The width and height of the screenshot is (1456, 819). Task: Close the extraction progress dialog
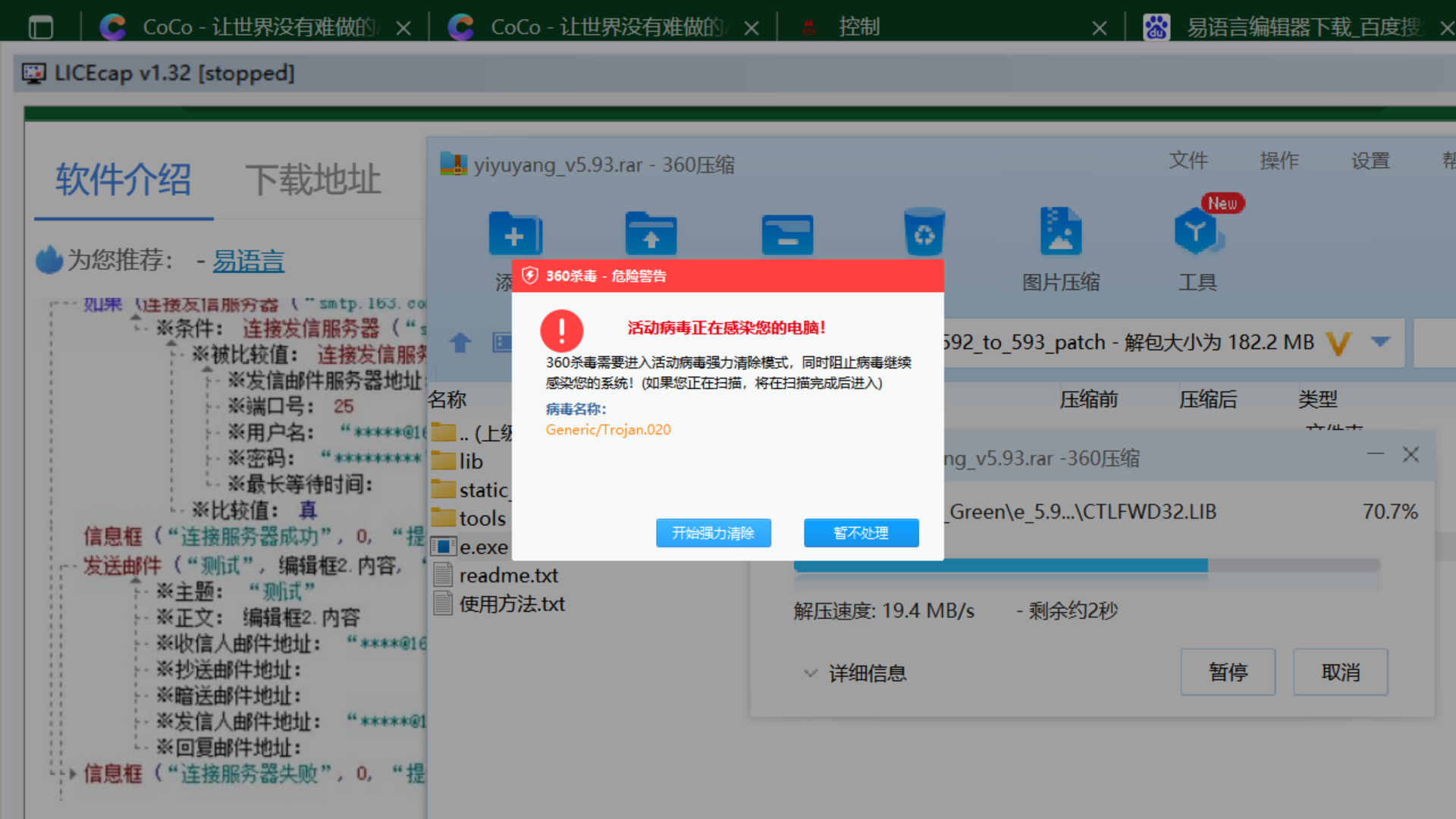(1411, 454)
